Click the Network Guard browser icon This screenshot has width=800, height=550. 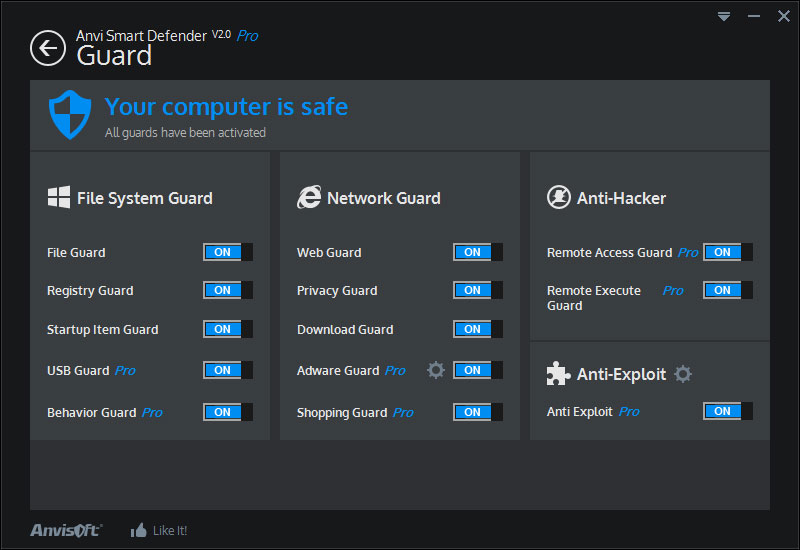[x=309, y=197]
